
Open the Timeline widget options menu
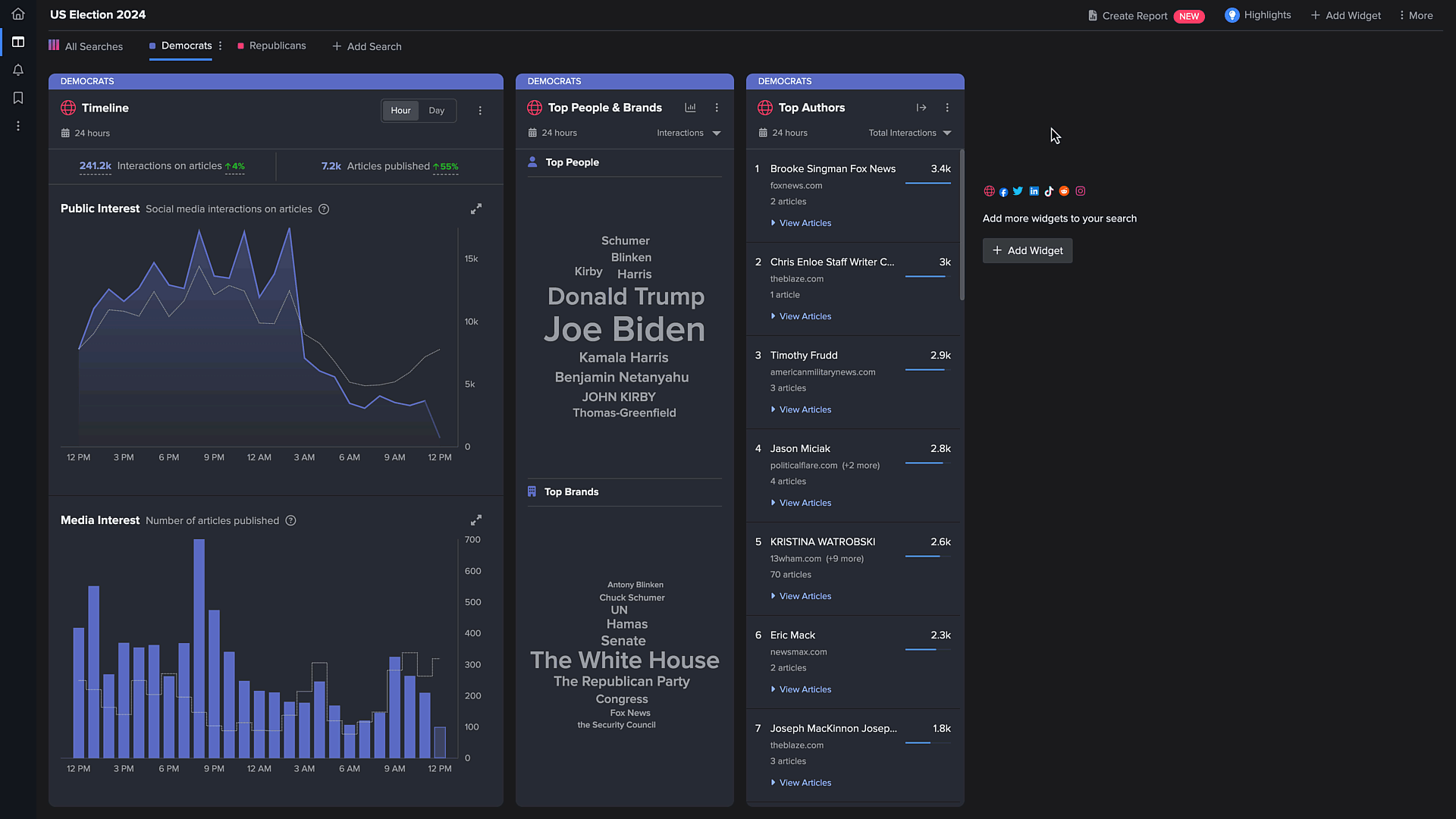[x=480, y=110]
